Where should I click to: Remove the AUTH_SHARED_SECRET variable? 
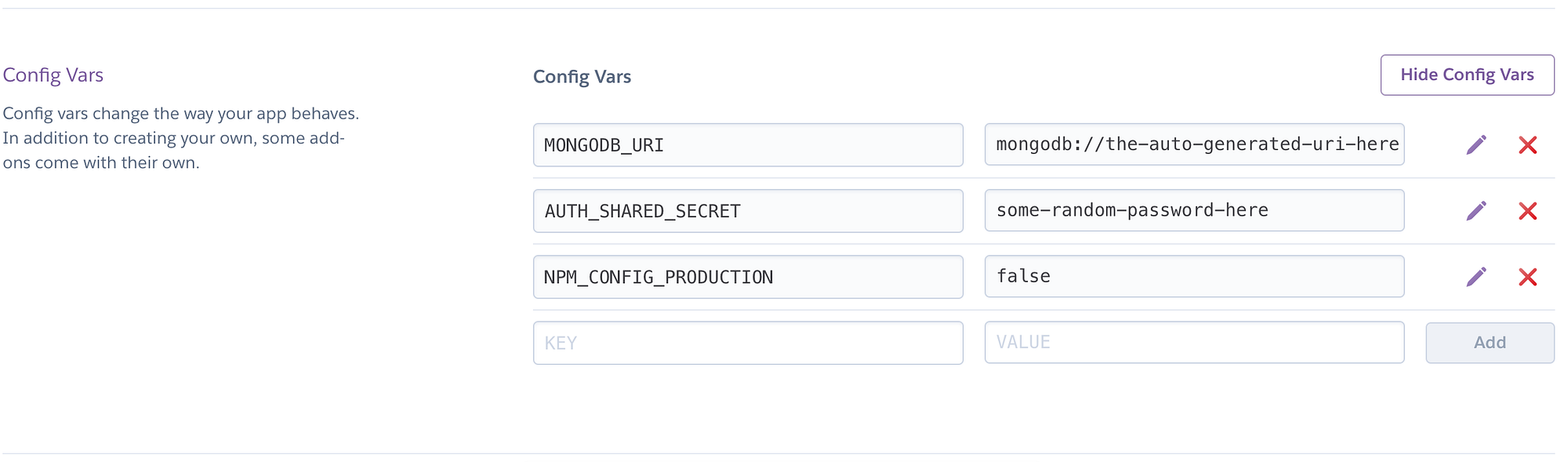(x=1527, y=211)
